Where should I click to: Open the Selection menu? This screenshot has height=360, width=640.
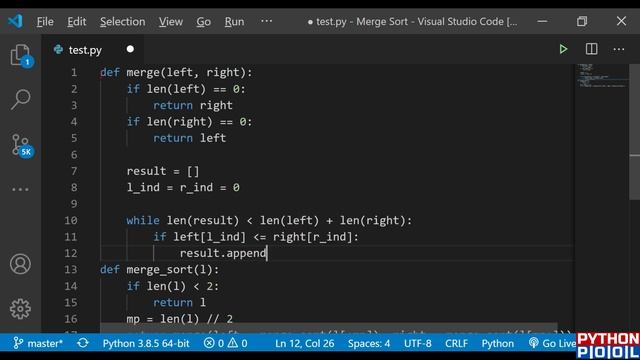(x=122, y=21)
